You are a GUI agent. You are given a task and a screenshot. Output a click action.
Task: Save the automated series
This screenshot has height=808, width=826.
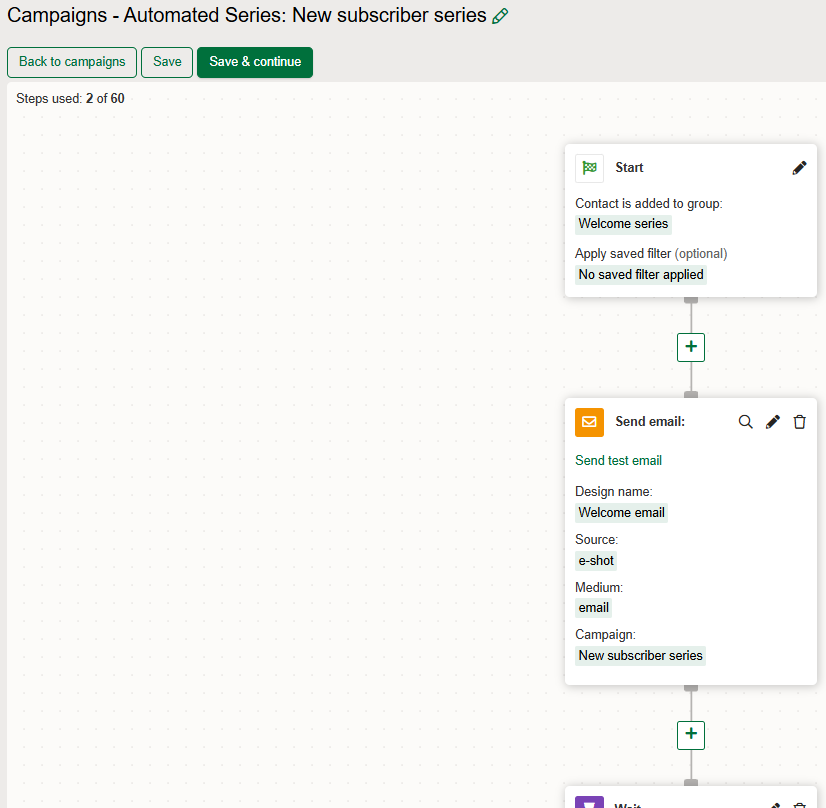[166, 62]
